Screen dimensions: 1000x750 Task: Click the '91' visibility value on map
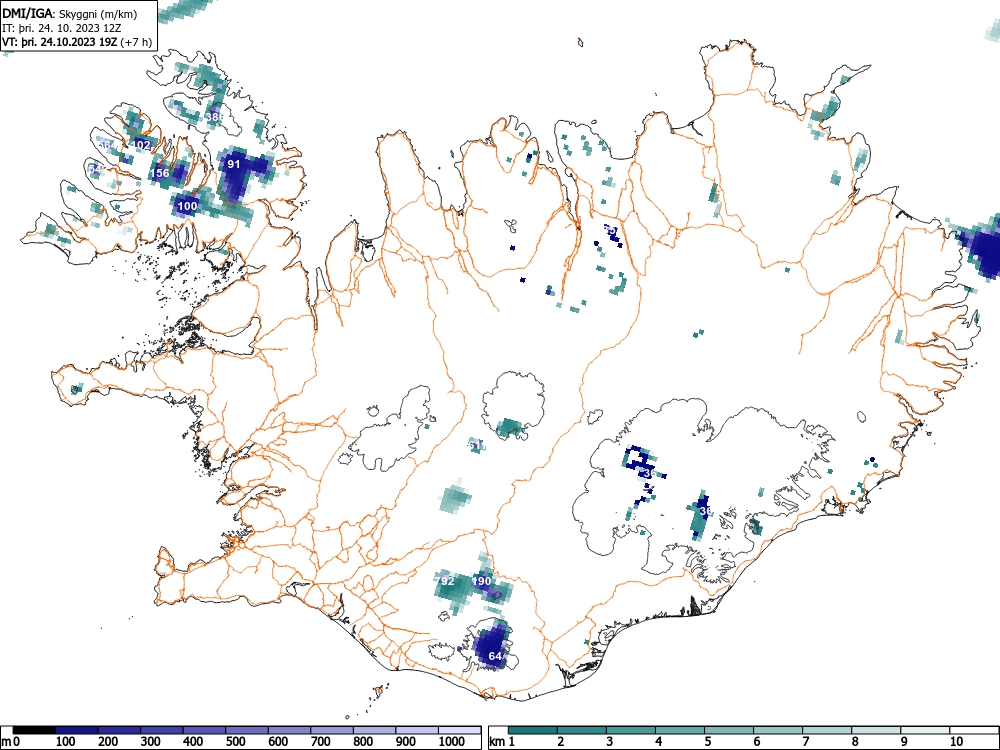click(234, 164)
